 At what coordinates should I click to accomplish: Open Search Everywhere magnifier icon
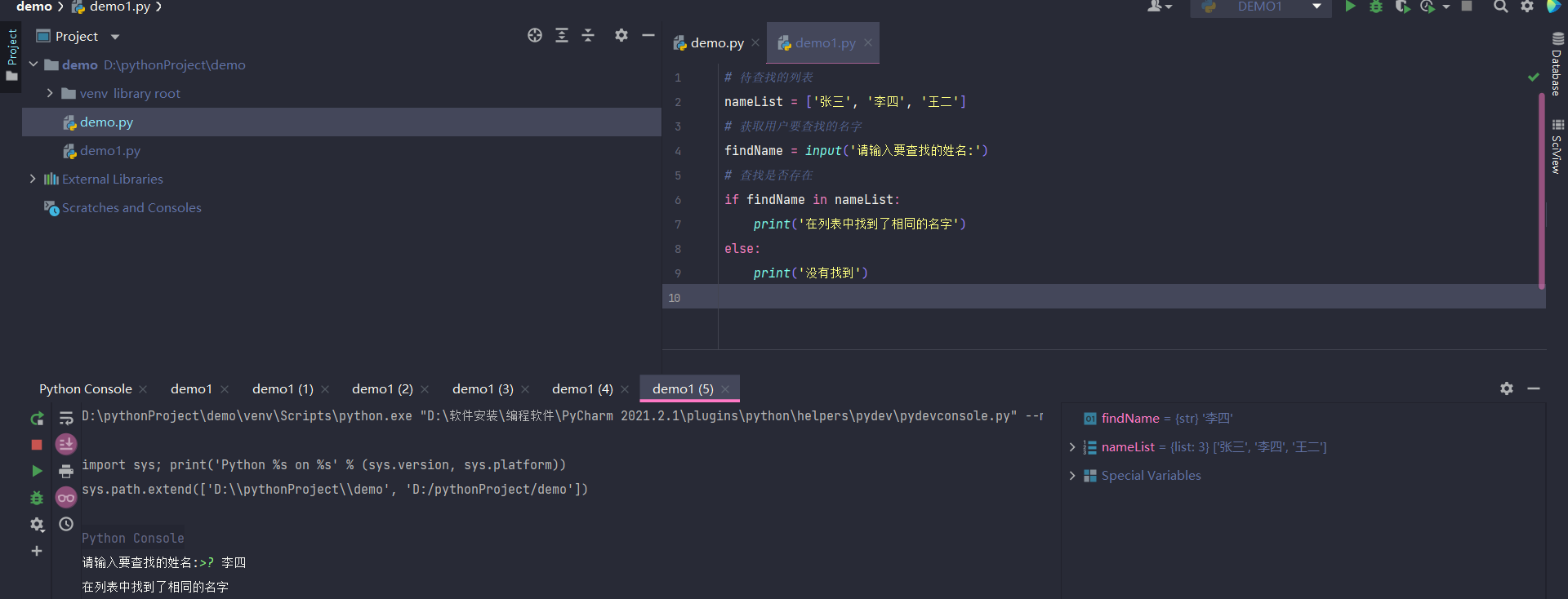point(1501,7)
